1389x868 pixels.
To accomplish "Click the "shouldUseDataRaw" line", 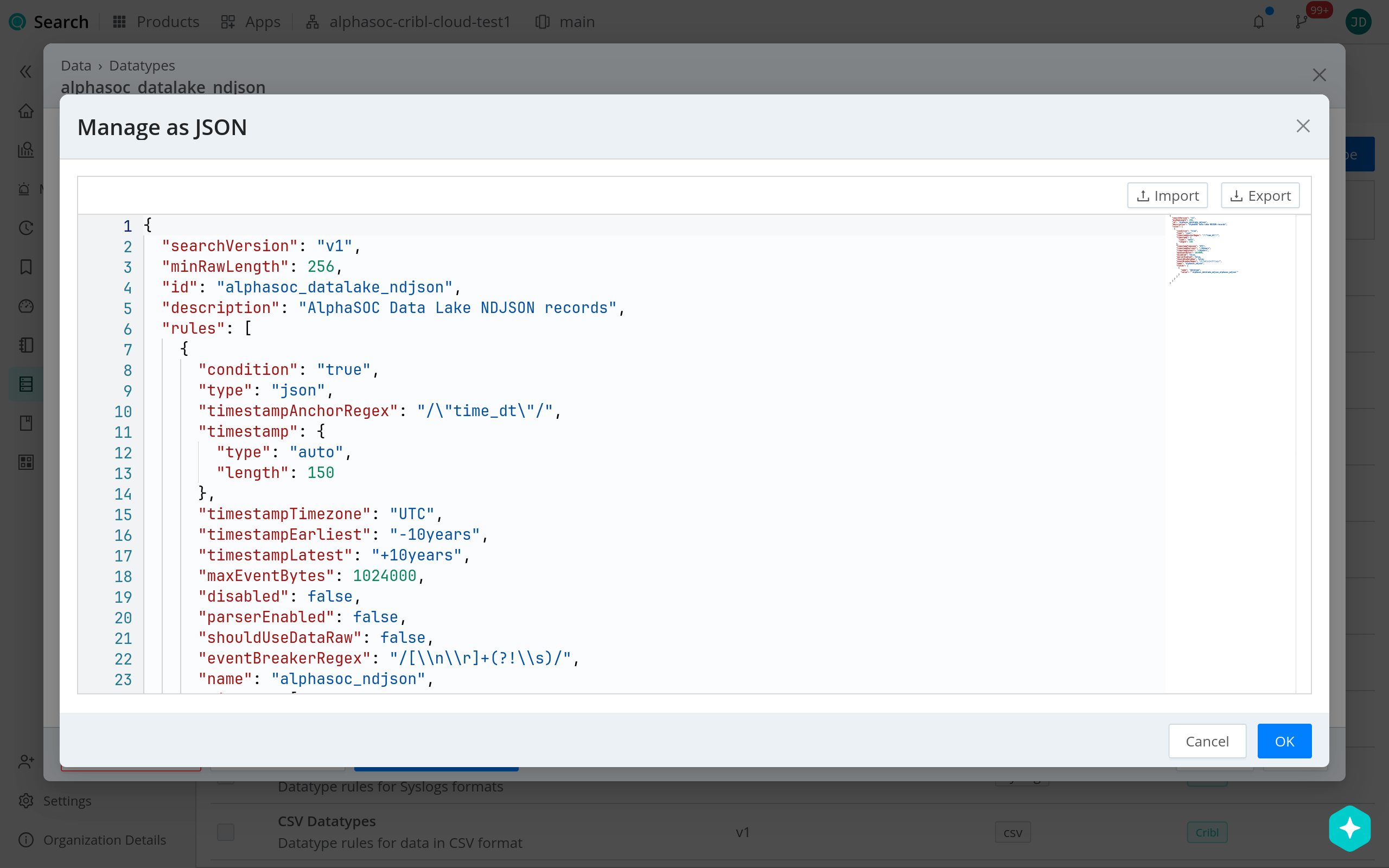I will [x=316, y=639].
